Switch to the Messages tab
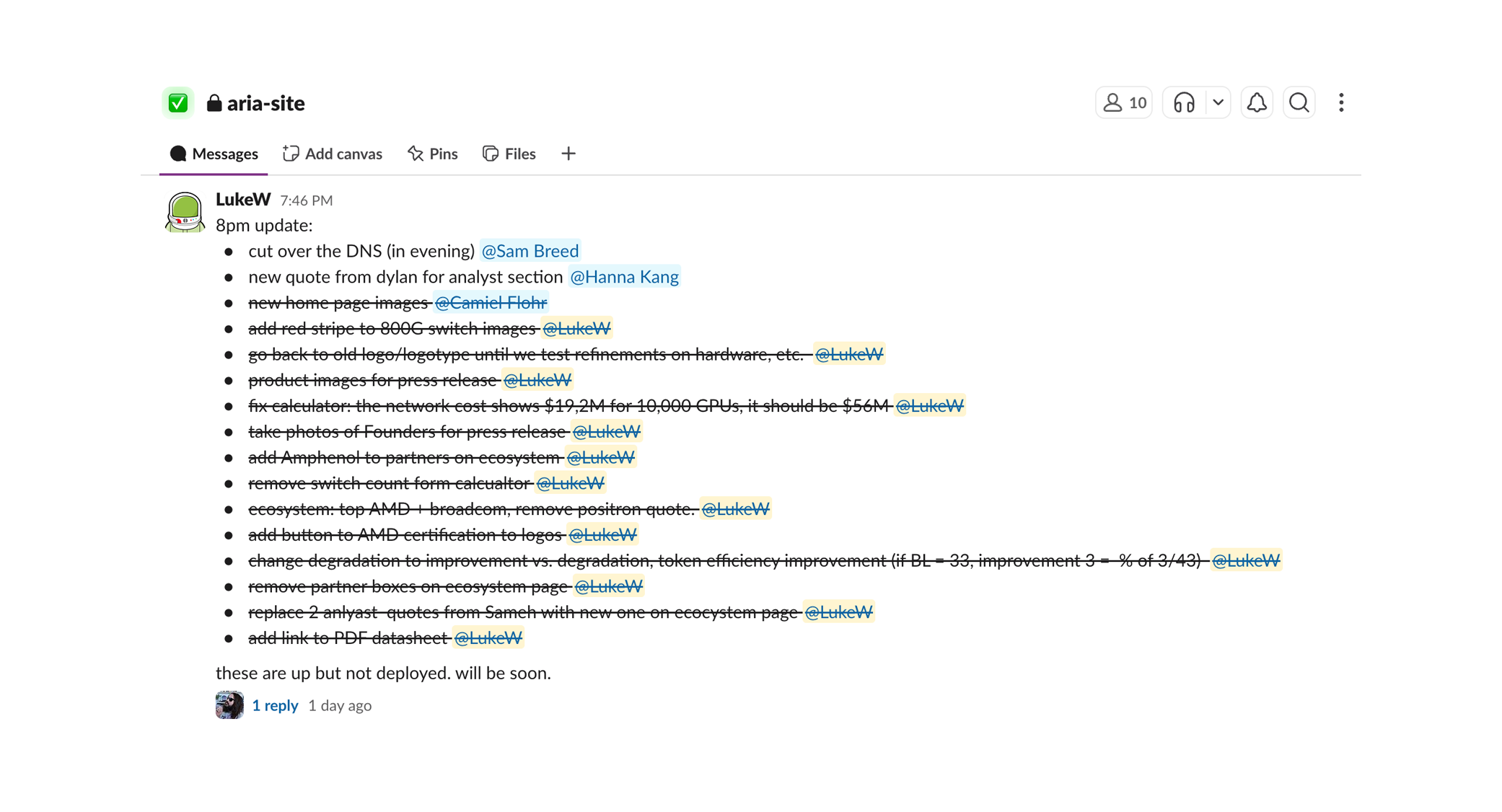This screenshot has height=812, width=1502. pos(214,154)
